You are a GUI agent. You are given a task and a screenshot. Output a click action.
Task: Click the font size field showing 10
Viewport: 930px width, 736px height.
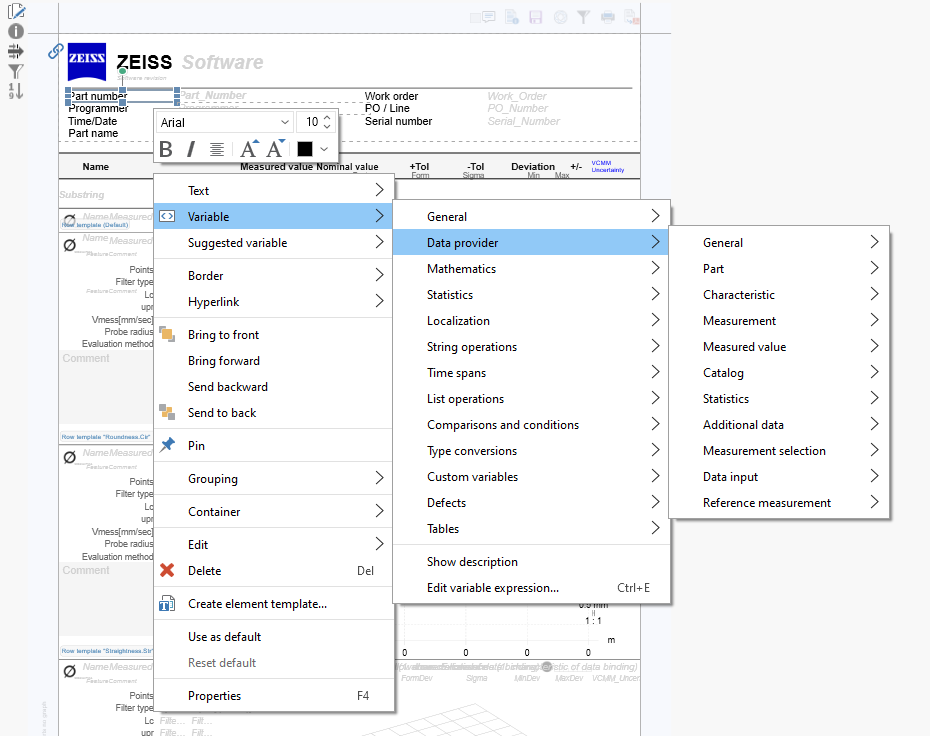[311, 122]
